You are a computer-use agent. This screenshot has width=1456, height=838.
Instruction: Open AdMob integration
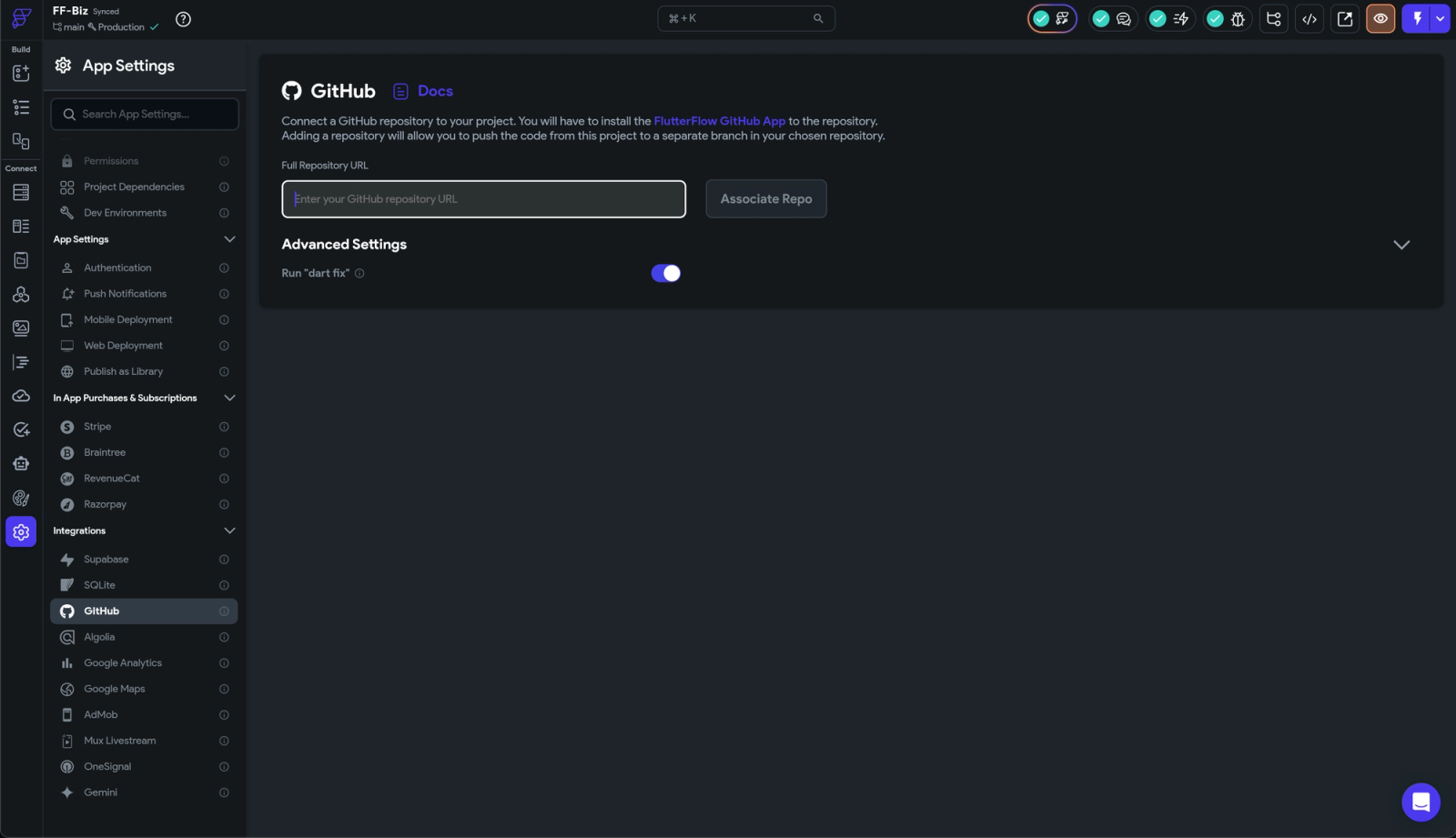tap(144, 715)
